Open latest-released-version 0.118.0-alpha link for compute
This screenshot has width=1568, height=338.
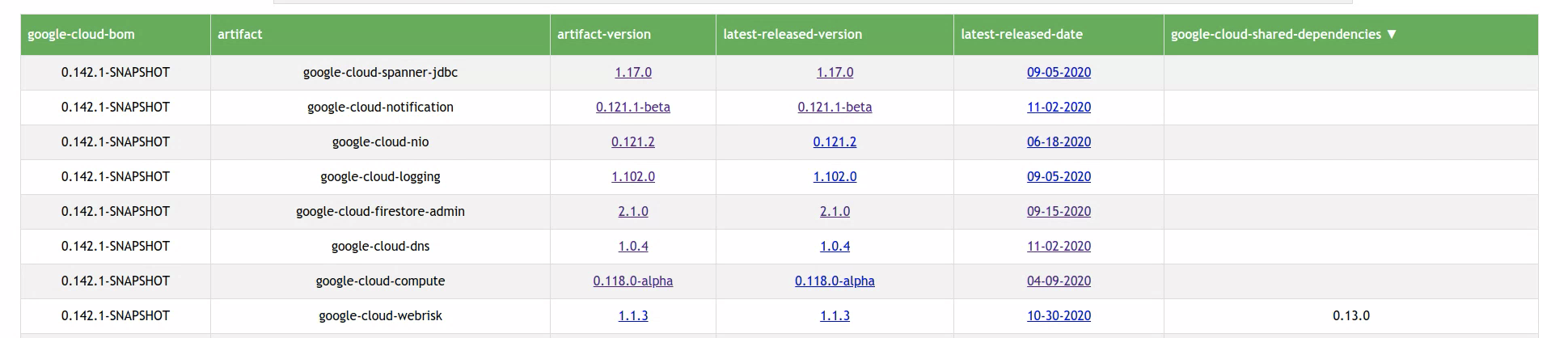pos(835,281)
